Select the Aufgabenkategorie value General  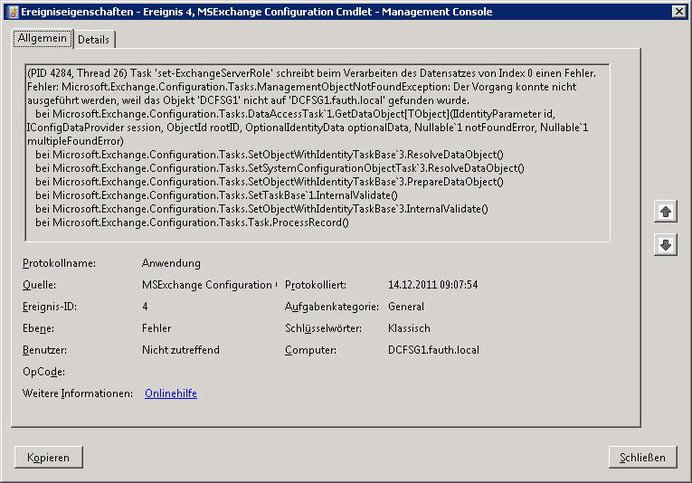[406, 306]
